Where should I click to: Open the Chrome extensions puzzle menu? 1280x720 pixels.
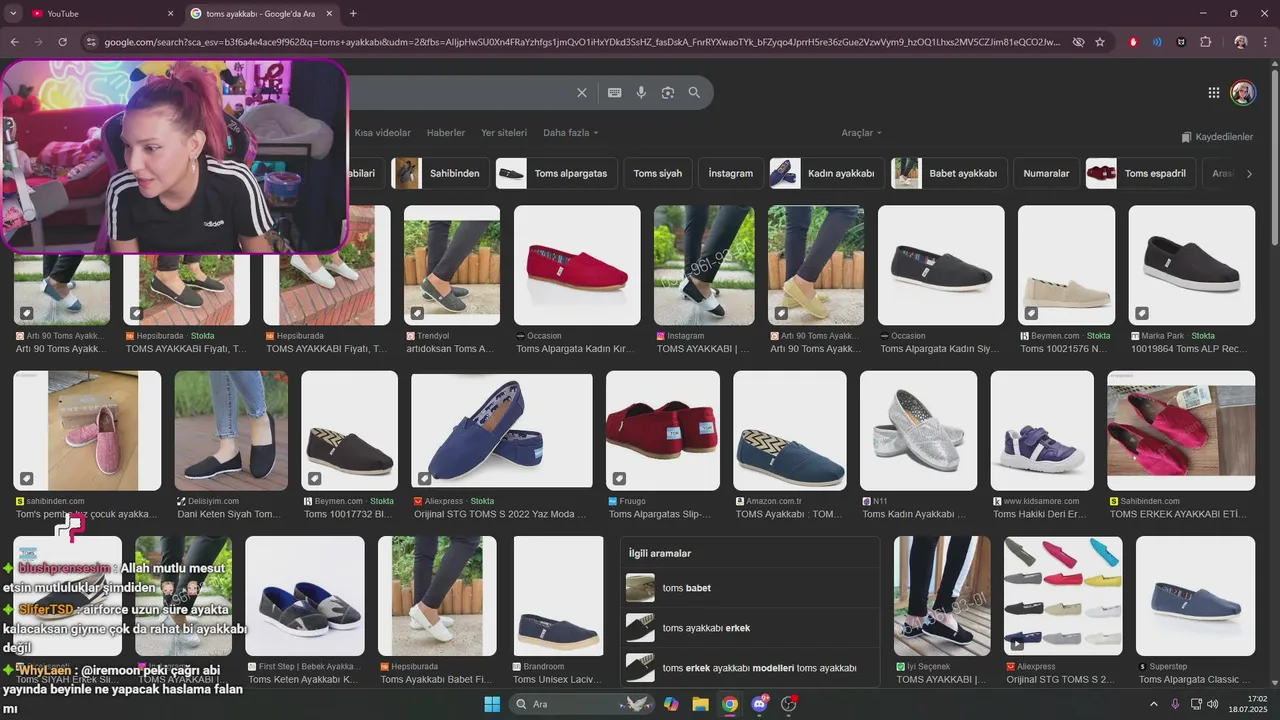click(x=1206, y=42)
